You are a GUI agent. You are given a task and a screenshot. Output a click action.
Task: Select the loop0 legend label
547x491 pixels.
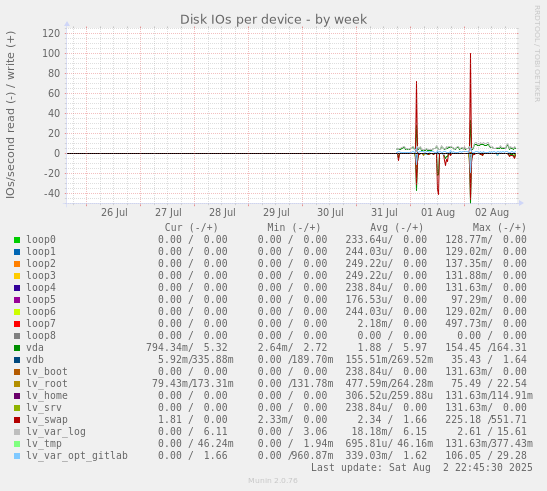pos(41,240)
